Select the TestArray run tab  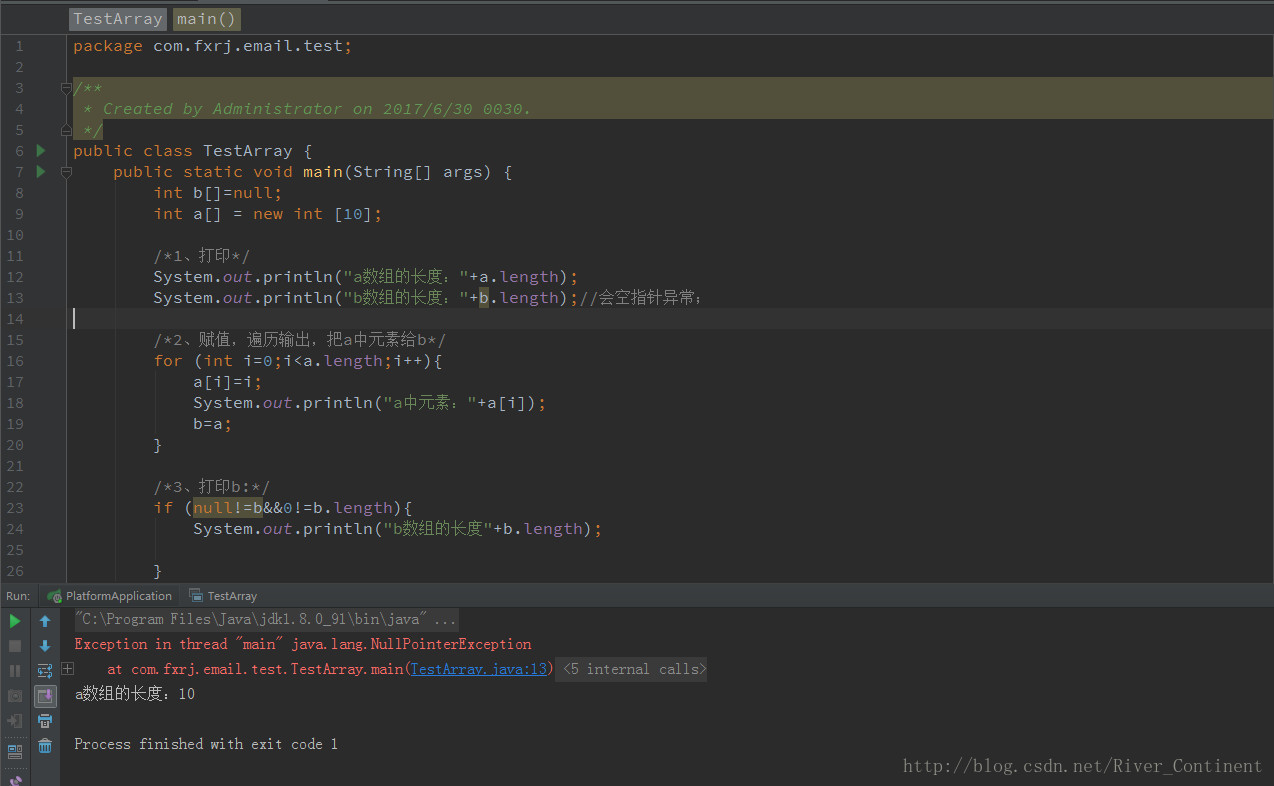(223, 596)
